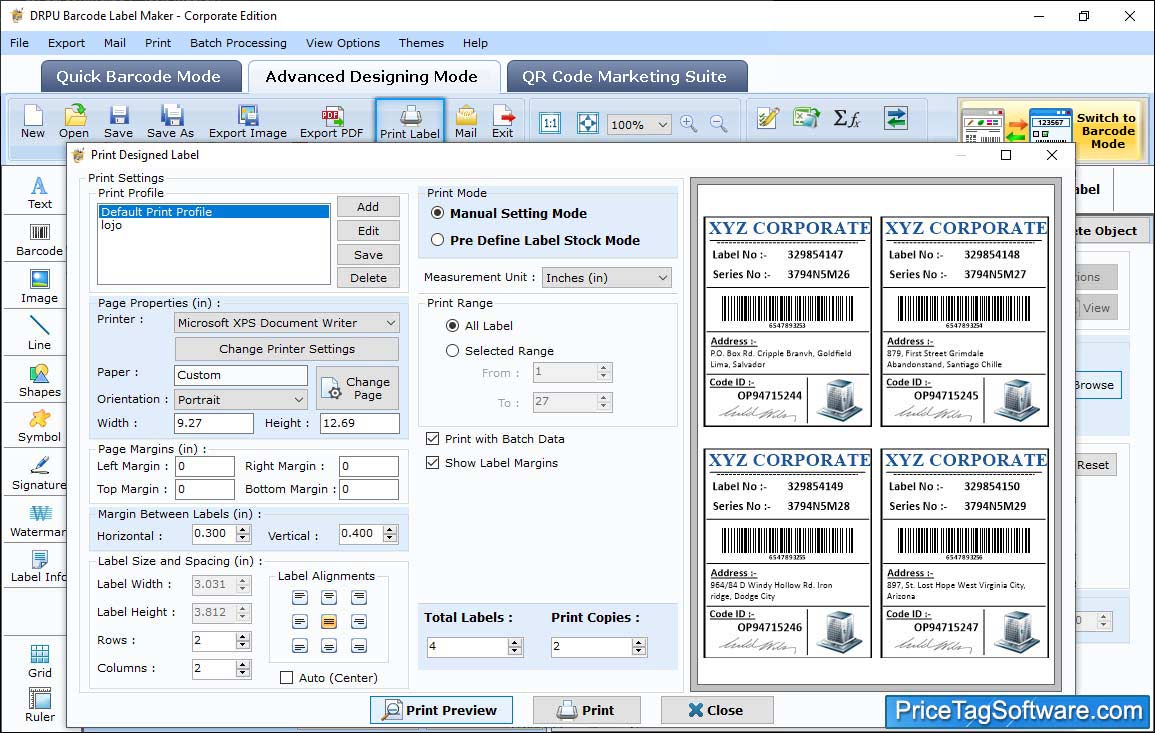The height and width of the screenshot is (733, 1155).
Task: Click the zoom out magnifier icon
Action: (718, 124)
